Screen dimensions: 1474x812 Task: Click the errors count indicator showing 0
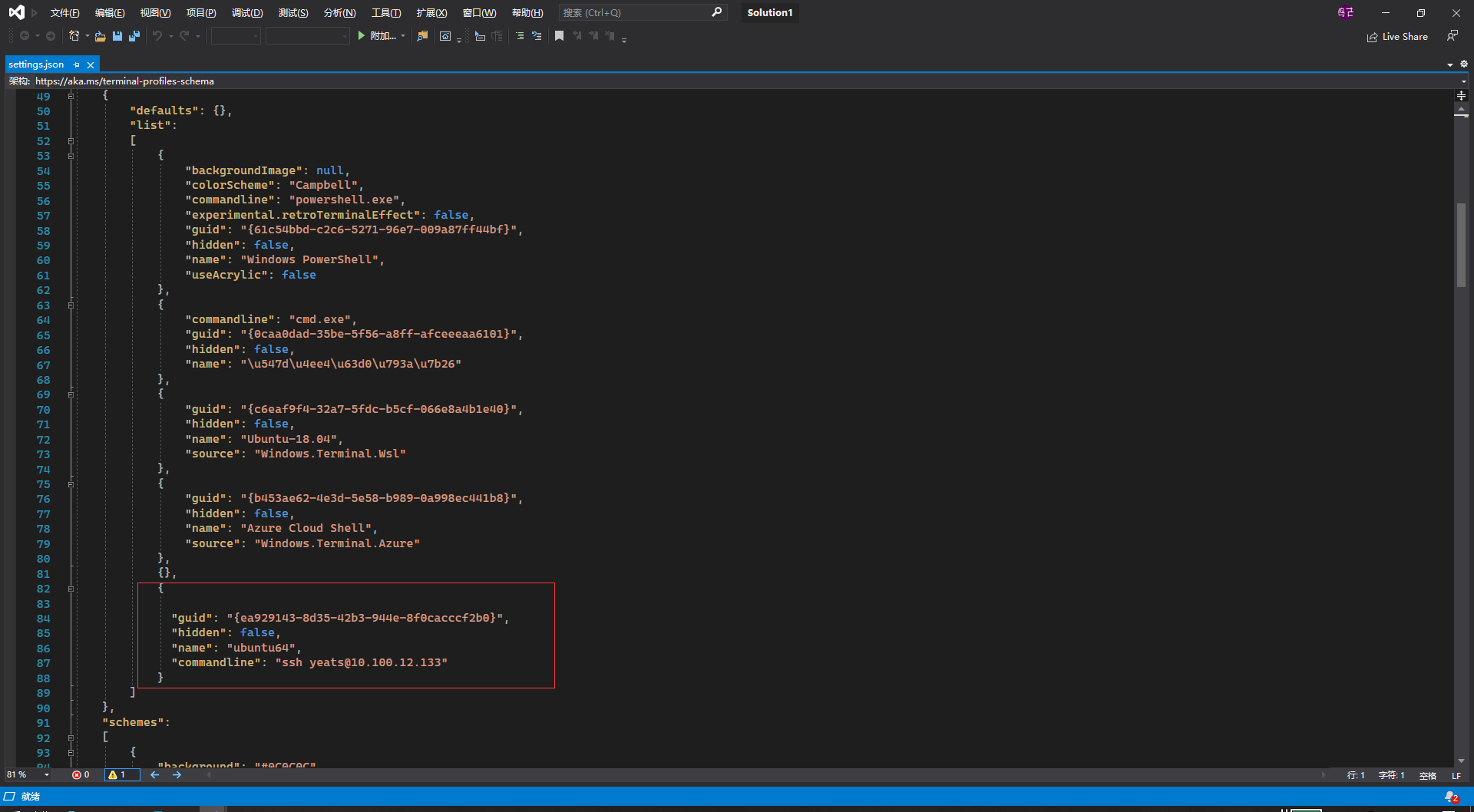[x=81, y=775]
